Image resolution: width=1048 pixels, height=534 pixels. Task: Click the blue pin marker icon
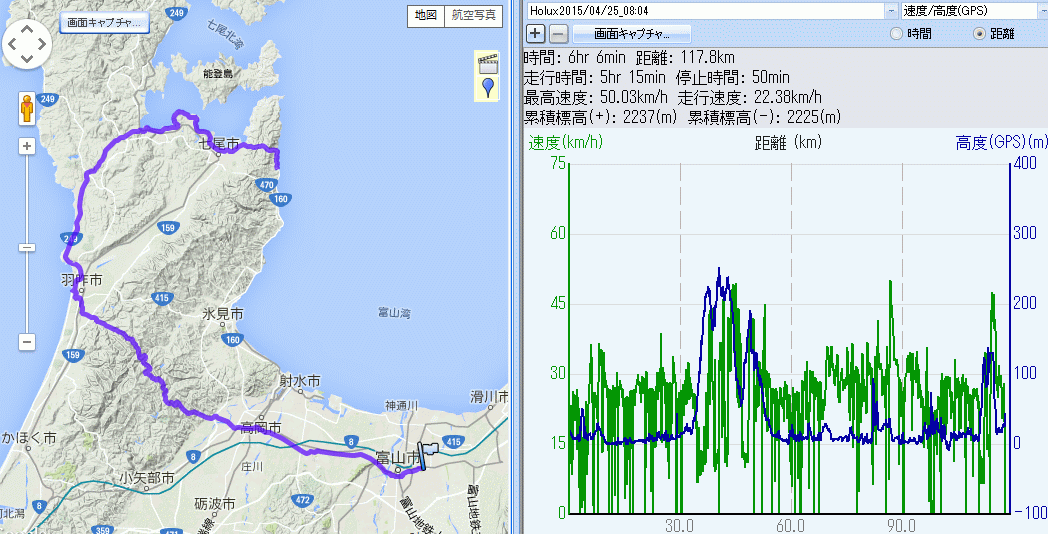(488, 88)
